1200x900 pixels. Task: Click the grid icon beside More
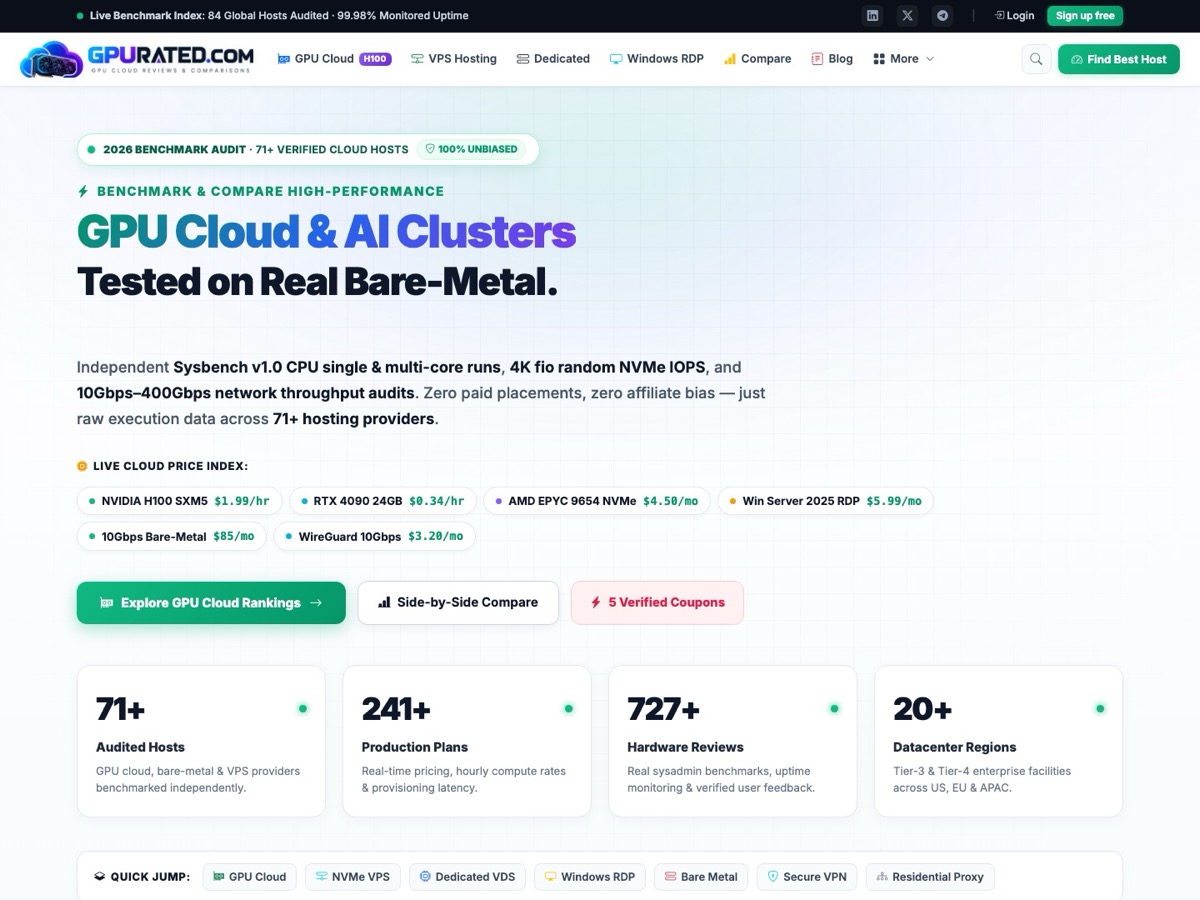879,59
